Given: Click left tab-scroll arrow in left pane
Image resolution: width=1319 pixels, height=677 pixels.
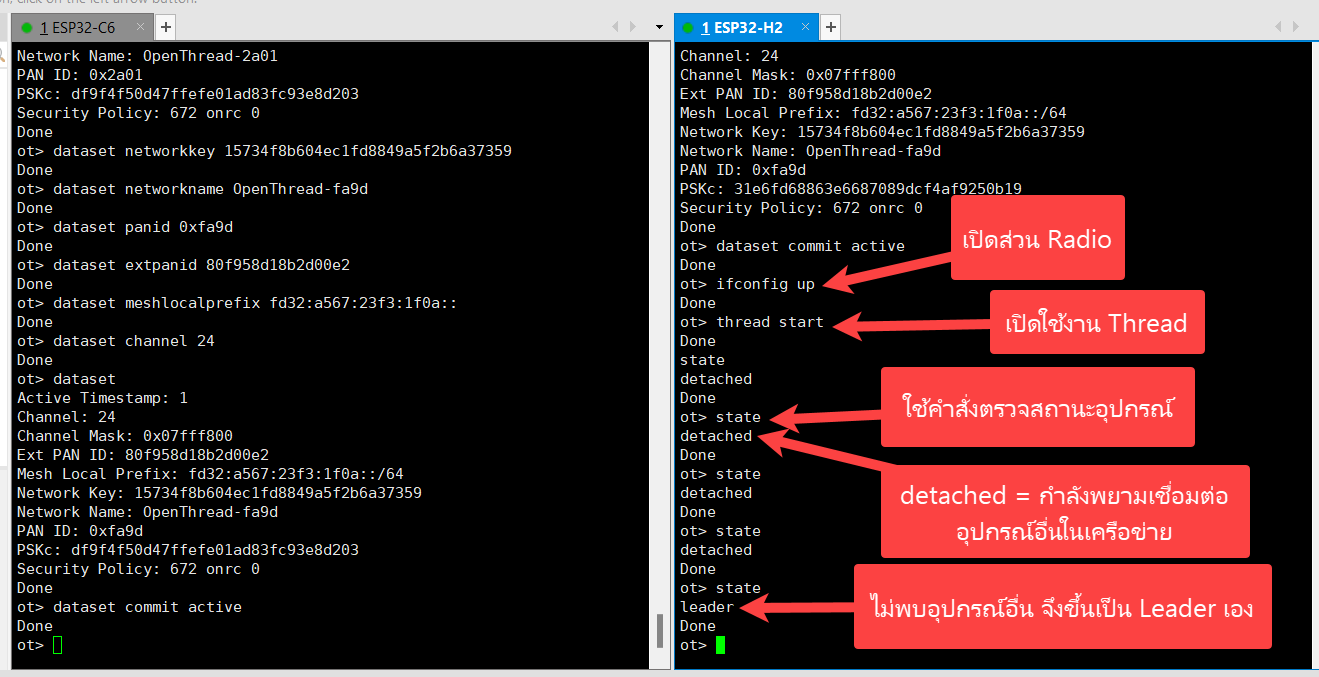Looking at the screenshot, I should point(614,26).
